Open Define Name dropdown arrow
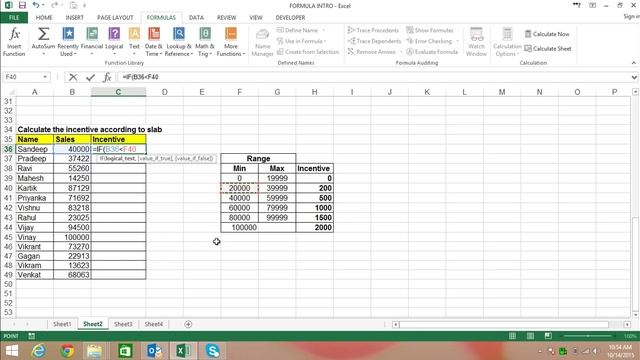 [x=324, y=30]
